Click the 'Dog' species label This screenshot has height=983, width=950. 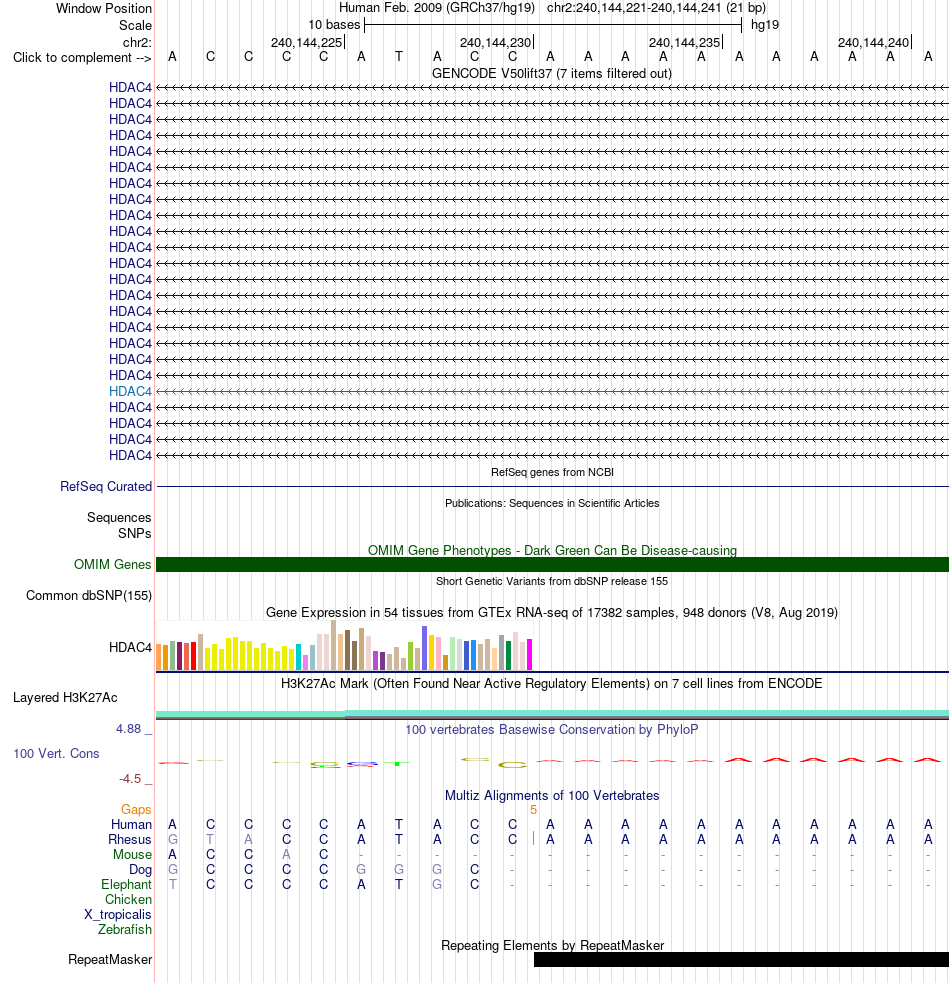click(140, 870)
